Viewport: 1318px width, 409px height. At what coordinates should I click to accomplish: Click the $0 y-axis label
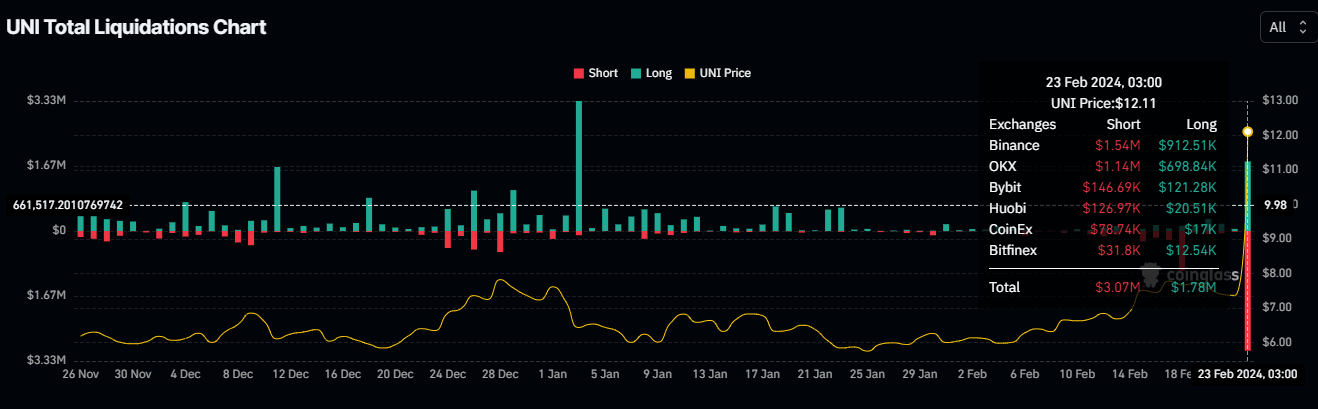pyautogui.click(x=59, y=231)
